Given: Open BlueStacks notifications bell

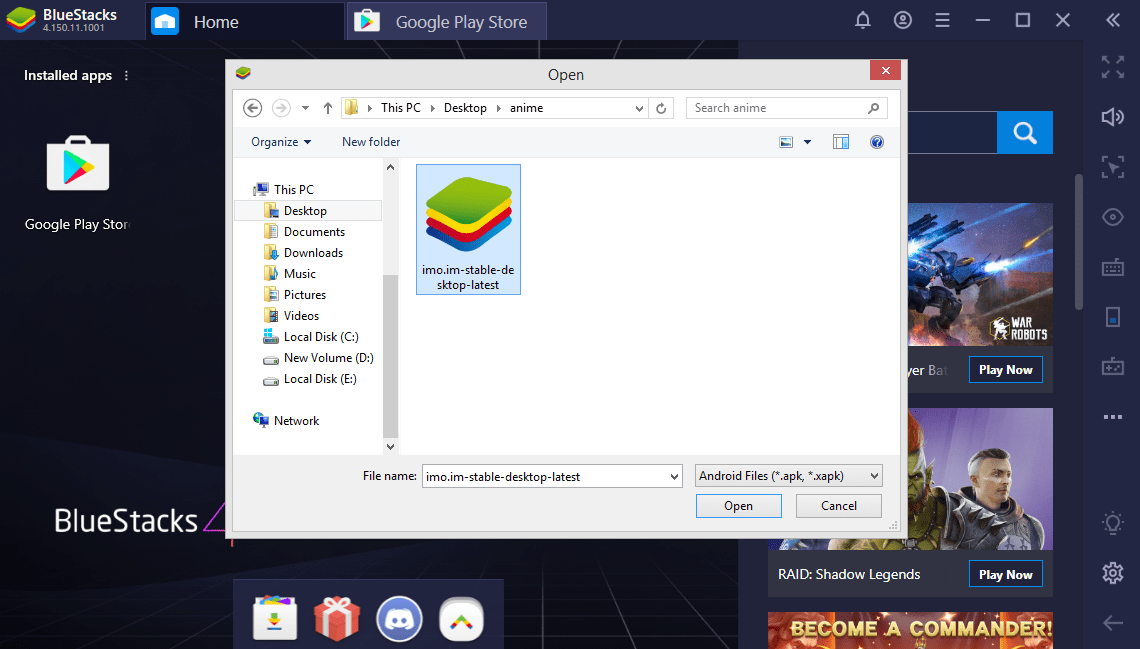Looking at the screenshot, I should (862, 20).
